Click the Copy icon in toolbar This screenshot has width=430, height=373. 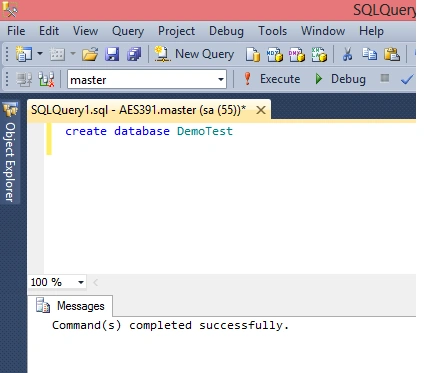[x=369, y=54]
